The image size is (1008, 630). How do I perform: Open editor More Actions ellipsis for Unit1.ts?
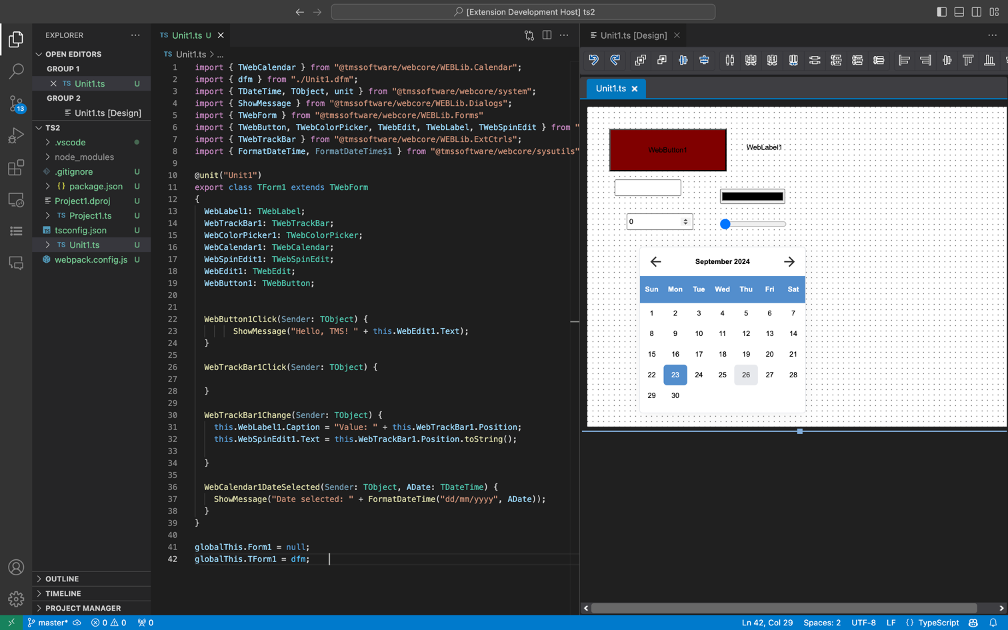click(x=564, y=35)
